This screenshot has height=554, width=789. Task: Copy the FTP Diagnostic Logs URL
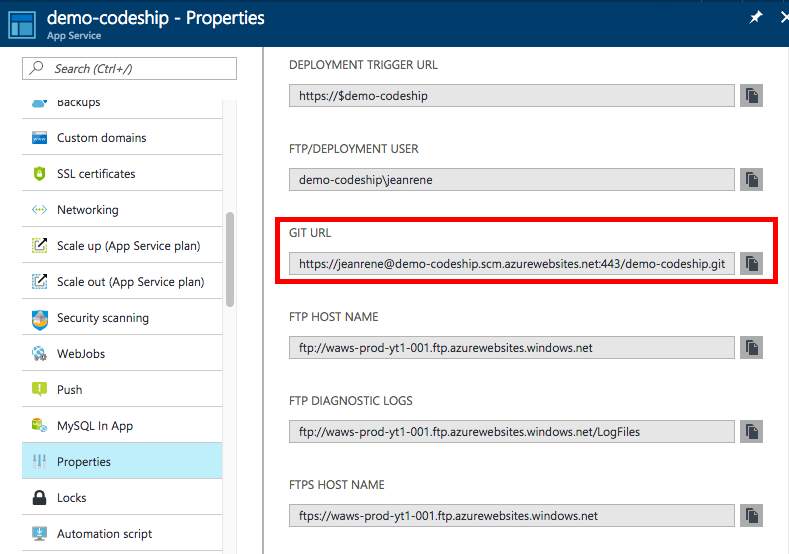pyautogui.click(x=751, y=432)
